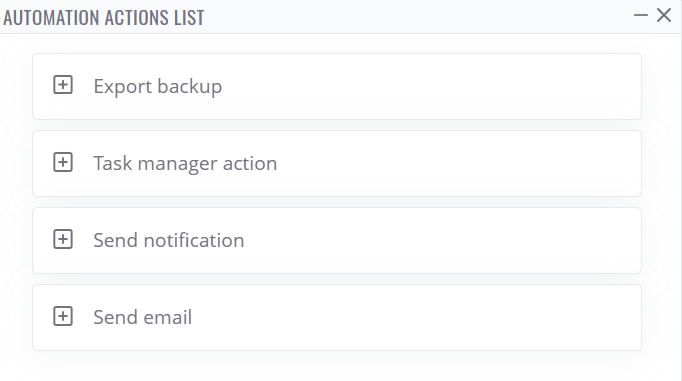Click the AUTOMATION ACTIONS LIST title text

104,17
